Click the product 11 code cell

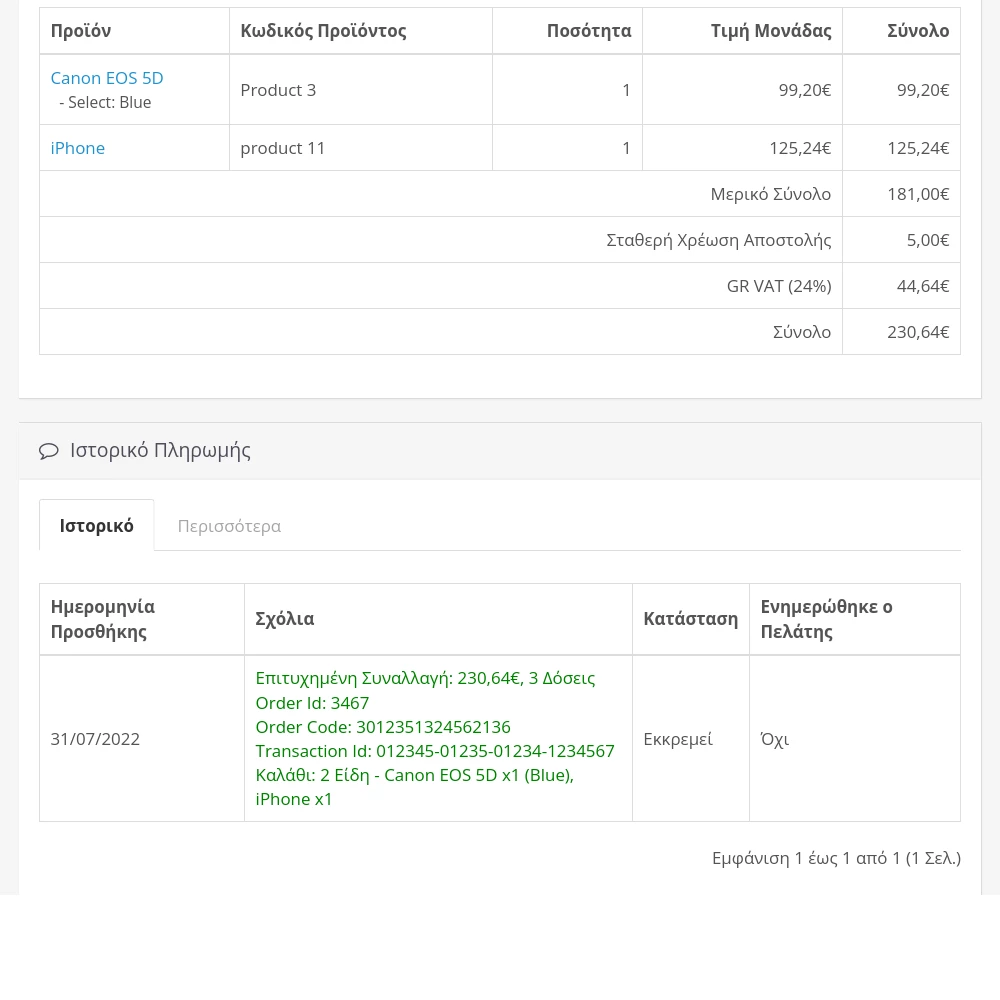283,148
